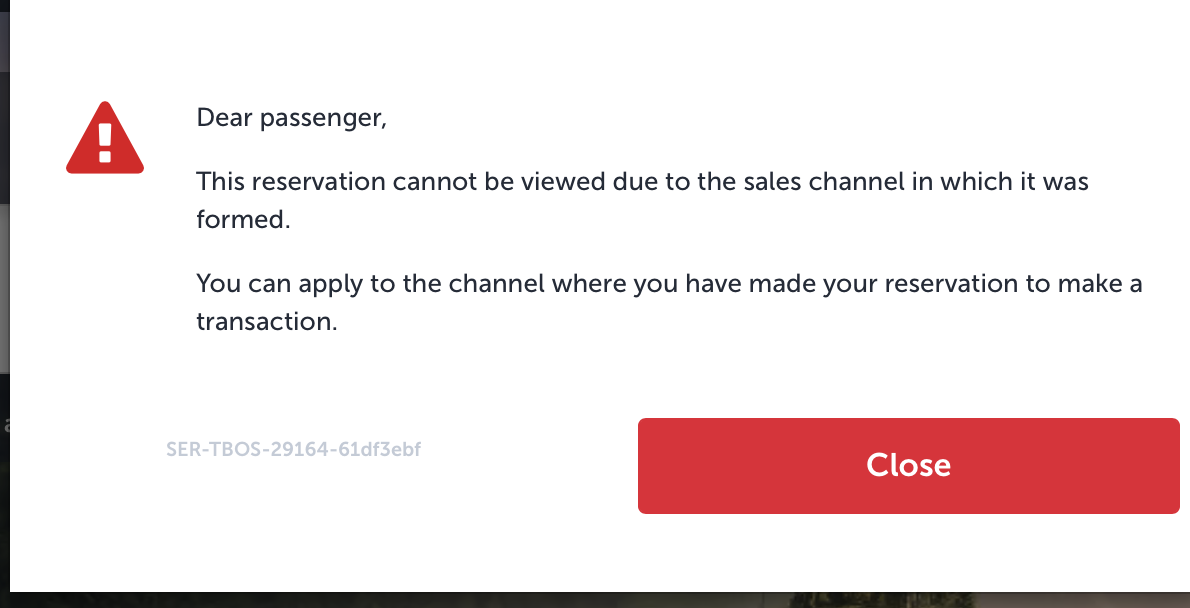Click the word "formed." in the message

(243, 220)
